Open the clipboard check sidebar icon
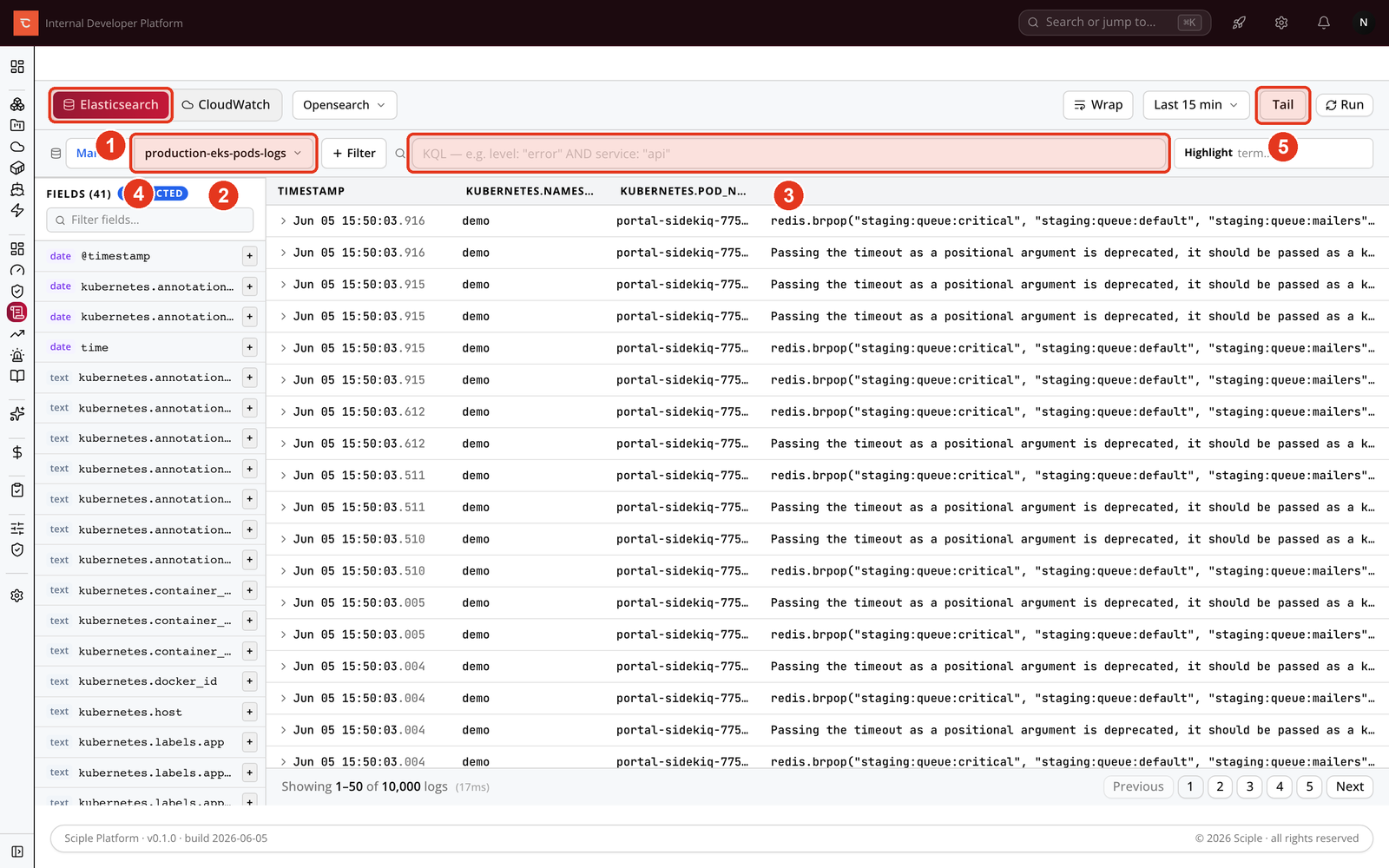This screenshot has height=868, width=1389. (x=16, y=490)
